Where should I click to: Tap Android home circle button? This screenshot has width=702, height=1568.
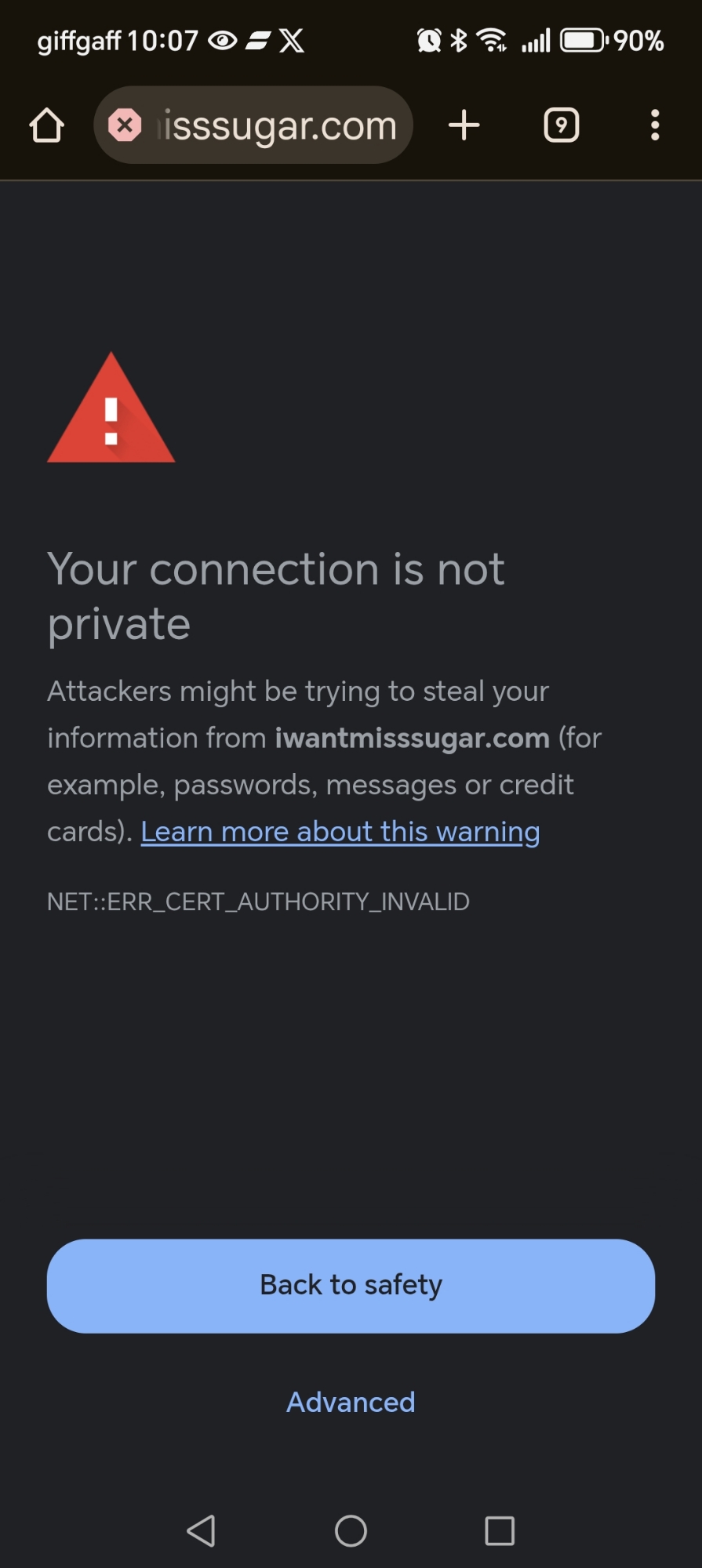click(x=351, y=1530)
